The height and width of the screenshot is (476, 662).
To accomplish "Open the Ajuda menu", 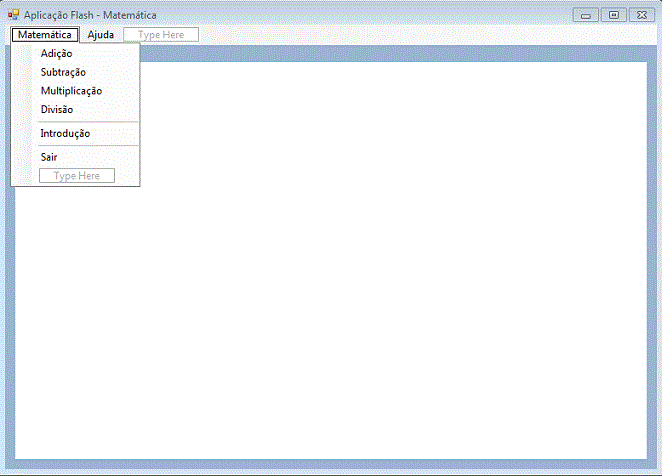I will pos(100,35).
